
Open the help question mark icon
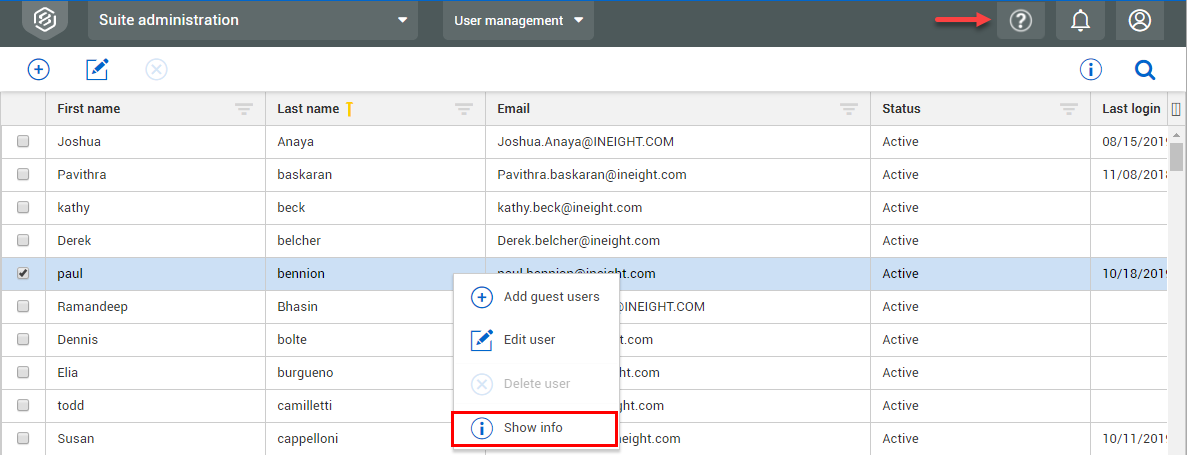pos(1020,21)
